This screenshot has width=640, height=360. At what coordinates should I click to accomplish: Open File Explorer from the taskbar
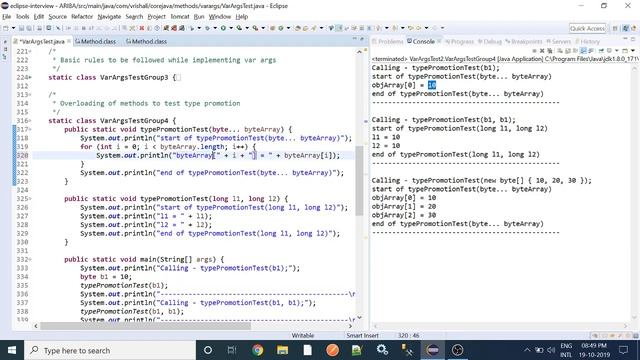[282, 350]
